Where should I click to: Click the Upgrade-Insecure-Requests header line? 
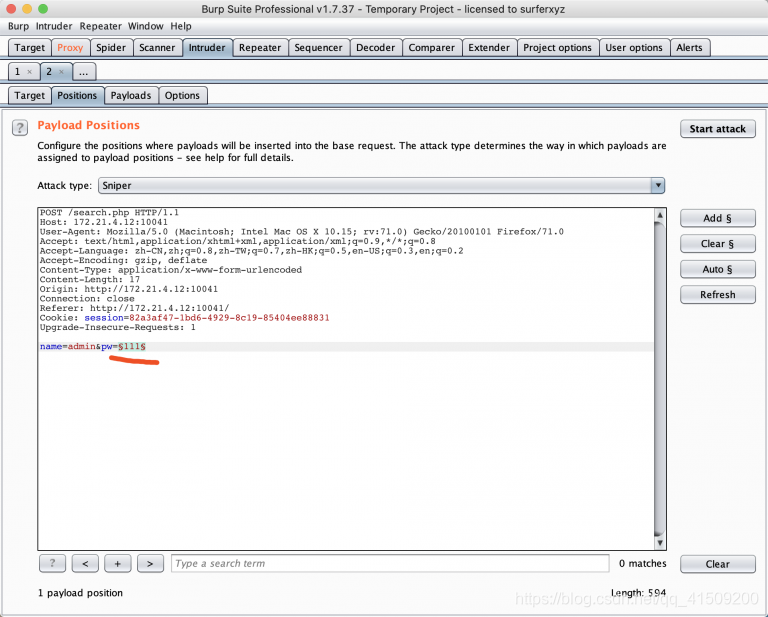point(118,328)
